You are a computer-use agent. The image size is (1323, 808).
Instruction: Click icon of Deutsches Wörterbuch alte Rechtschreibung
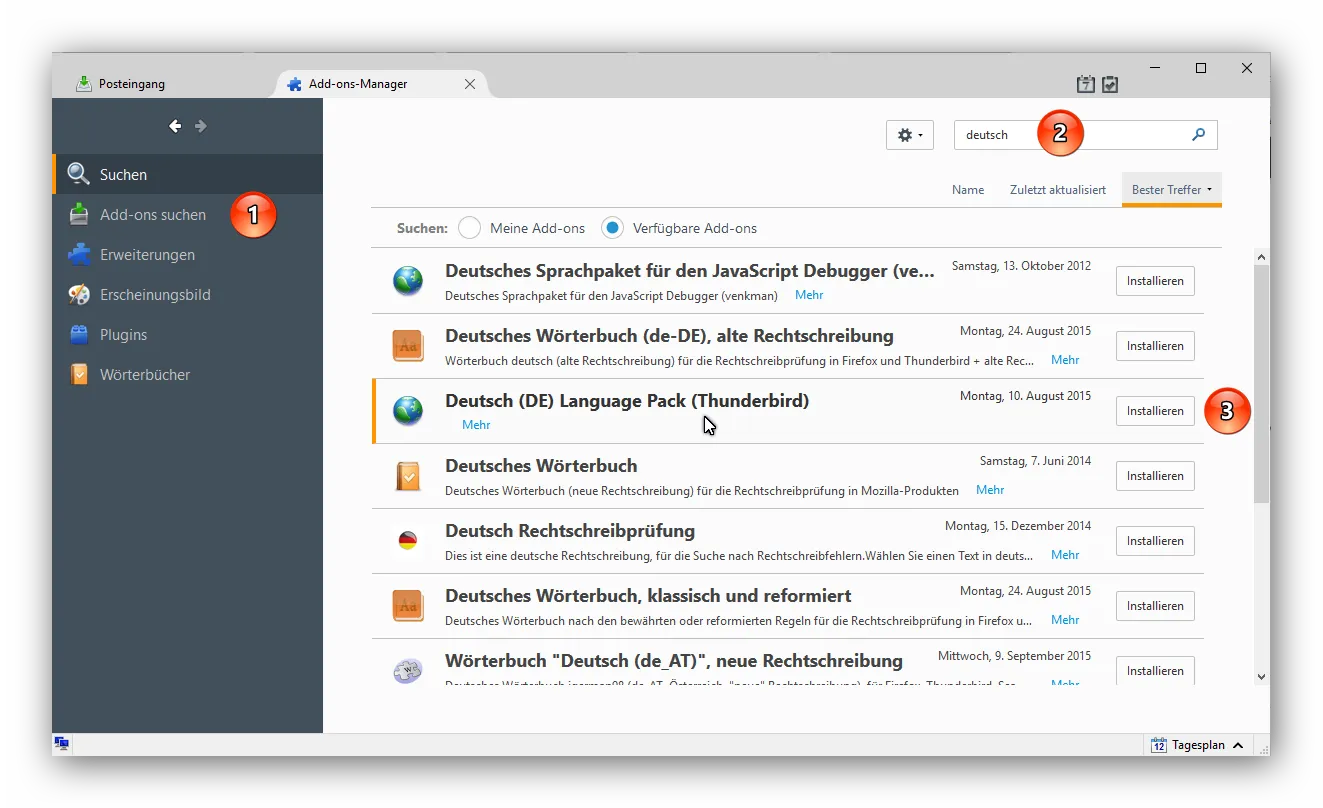(407, 346)
